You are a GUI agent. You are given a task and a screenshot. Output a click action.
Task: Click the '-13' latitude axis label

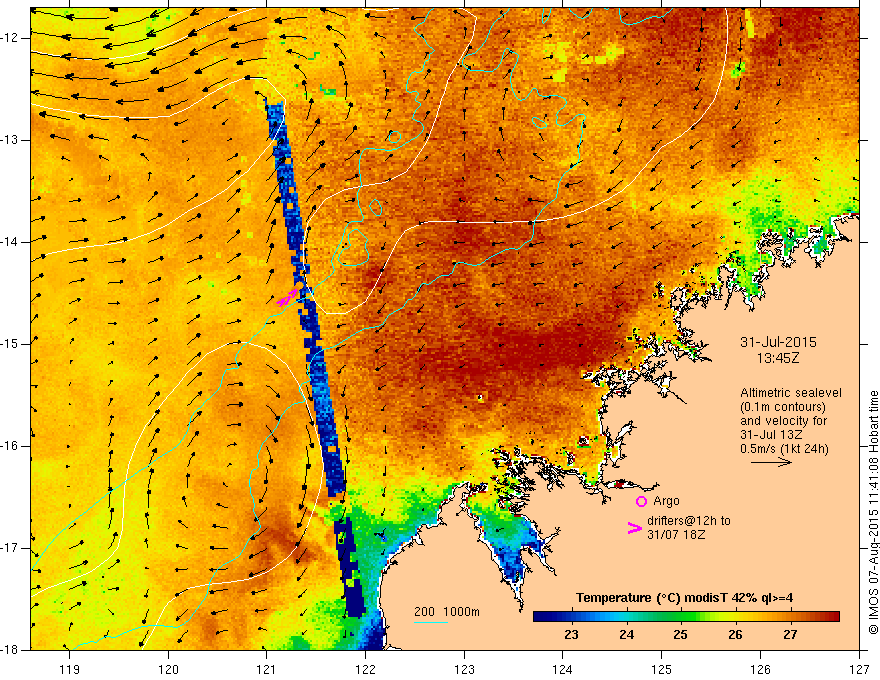pyautogui.click(x=11, y=140)
